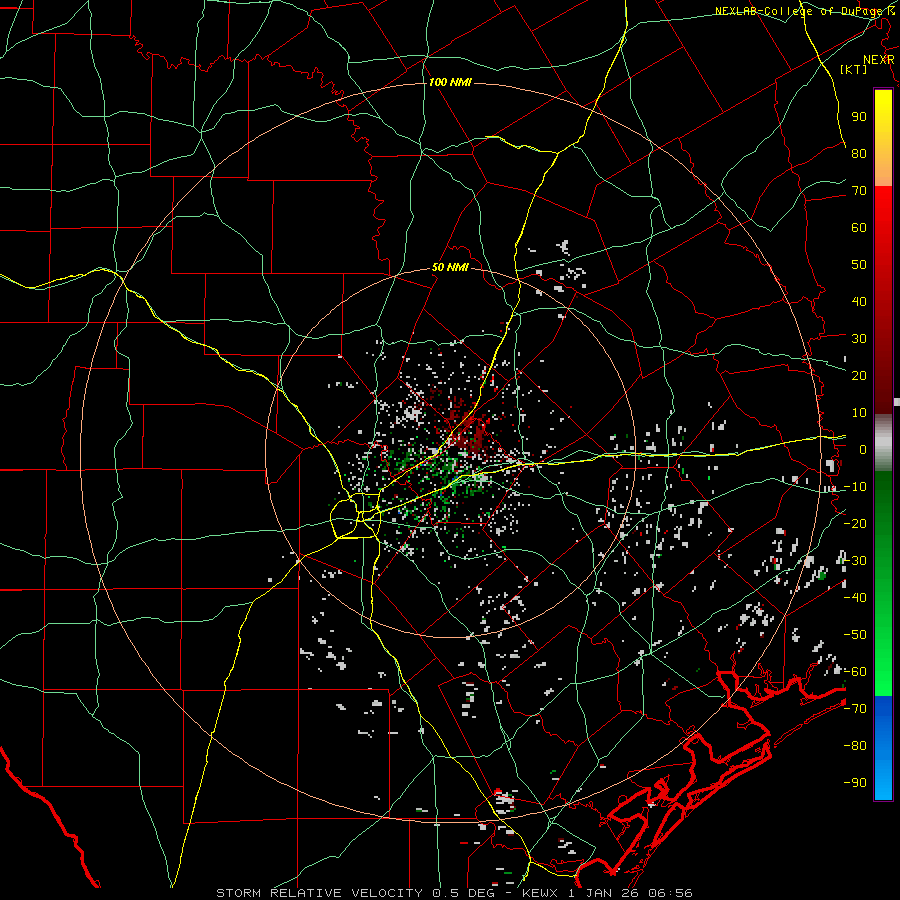Click the positive 80 scale label
This screenshot has height=900, width=900.
pos(859,153)
